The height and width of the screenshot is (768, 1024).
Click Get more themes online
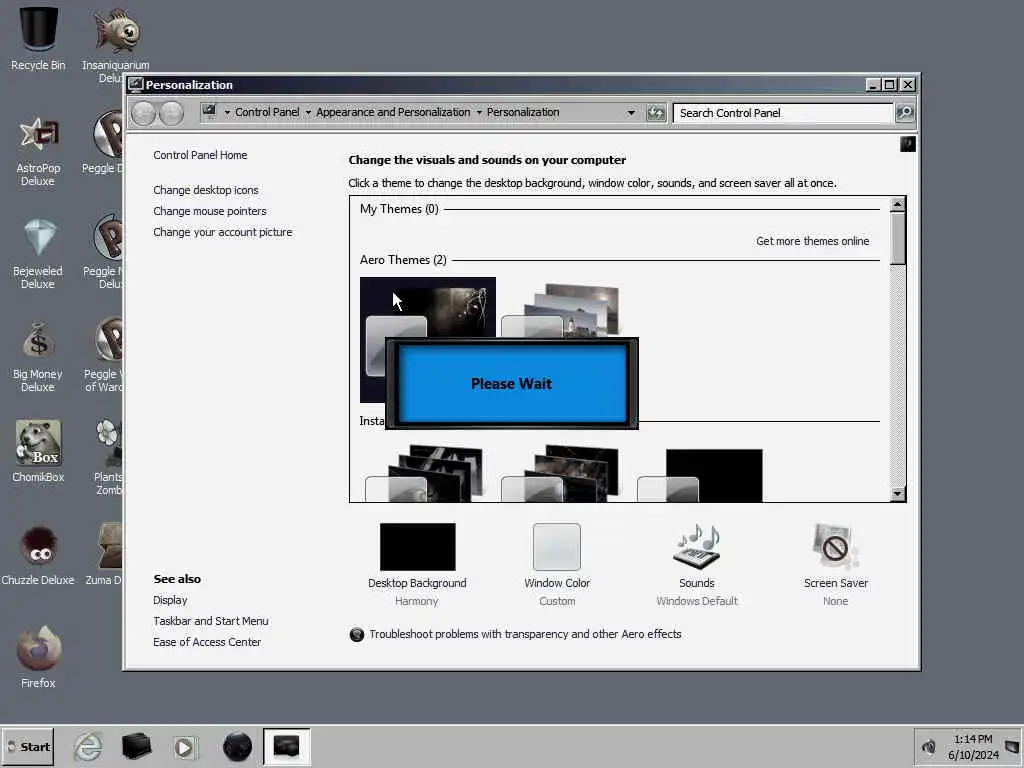(x=812, y=241)
